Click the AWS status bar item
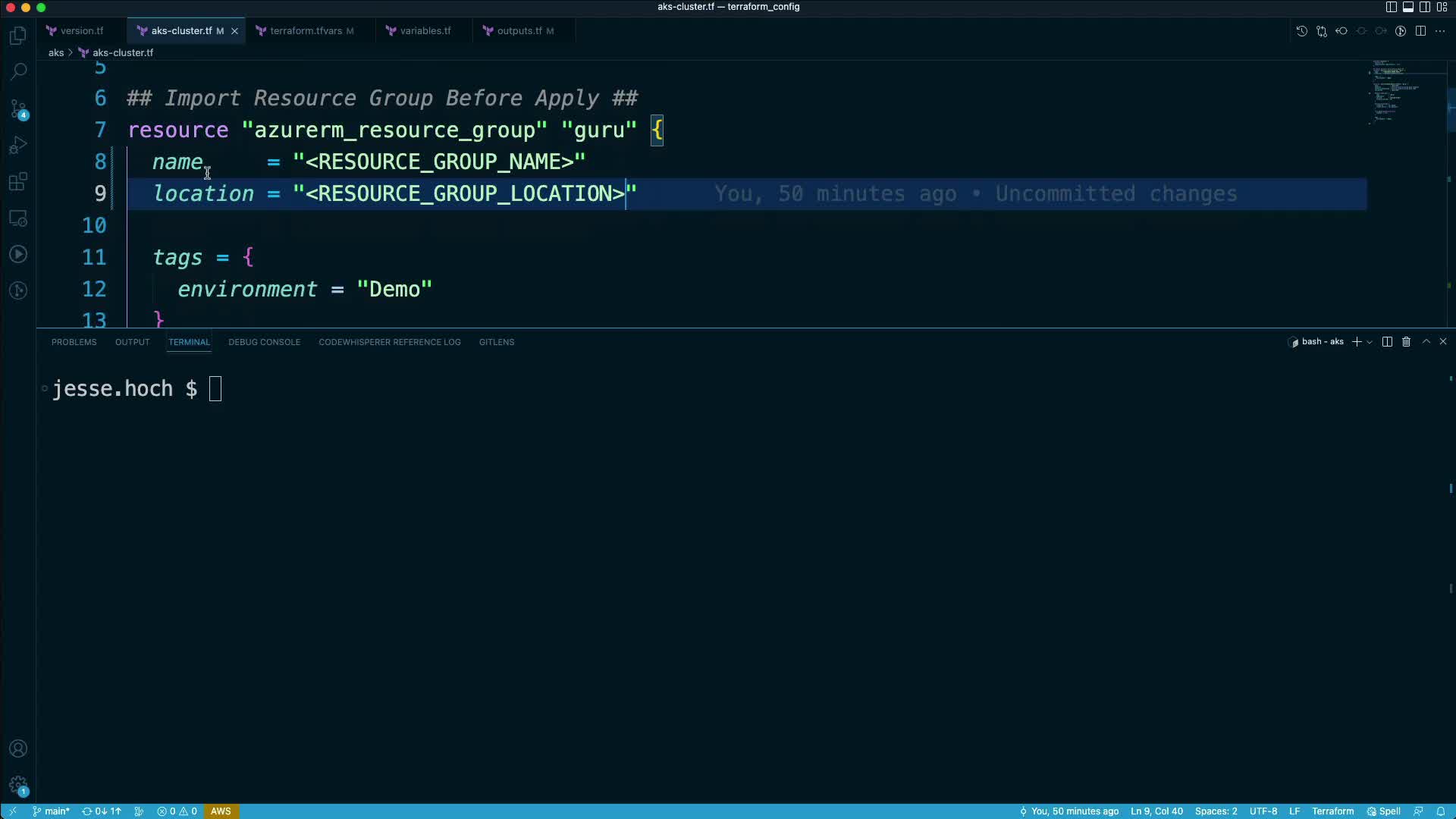The image size is (1456, 819). pyautogui.click(x=221, y=811)
